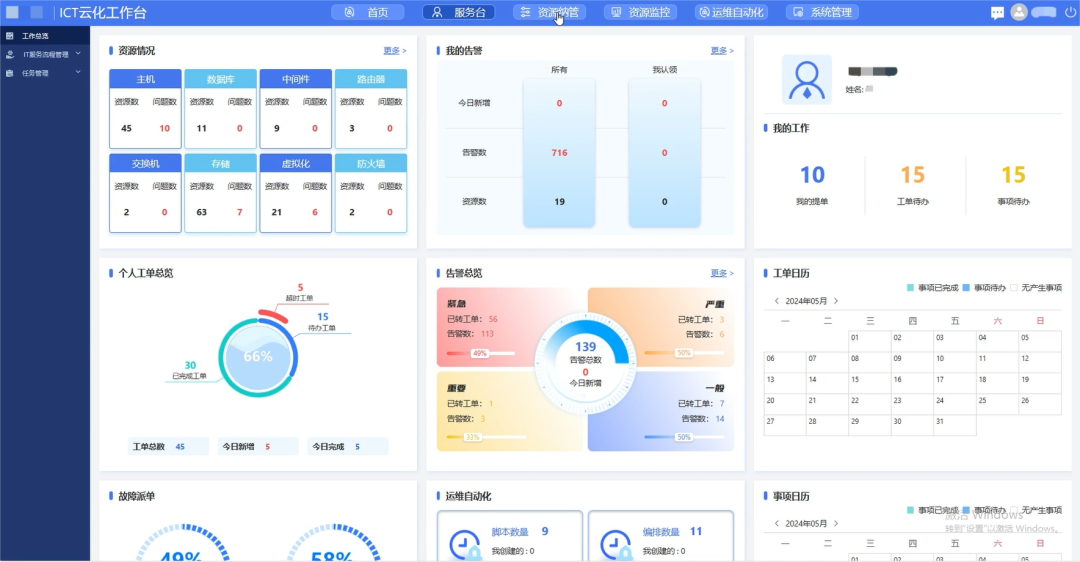This screenshot has width=1080, height=562.
Task: Click the 紧急 49% progress bar
Action: (481, 353)
